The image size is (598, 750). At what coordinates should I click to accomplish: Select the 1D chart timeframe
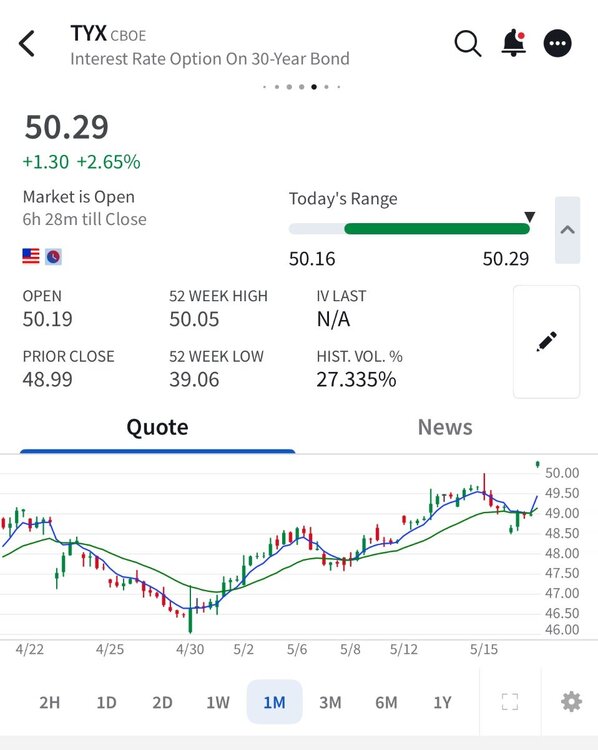(106, 702)
